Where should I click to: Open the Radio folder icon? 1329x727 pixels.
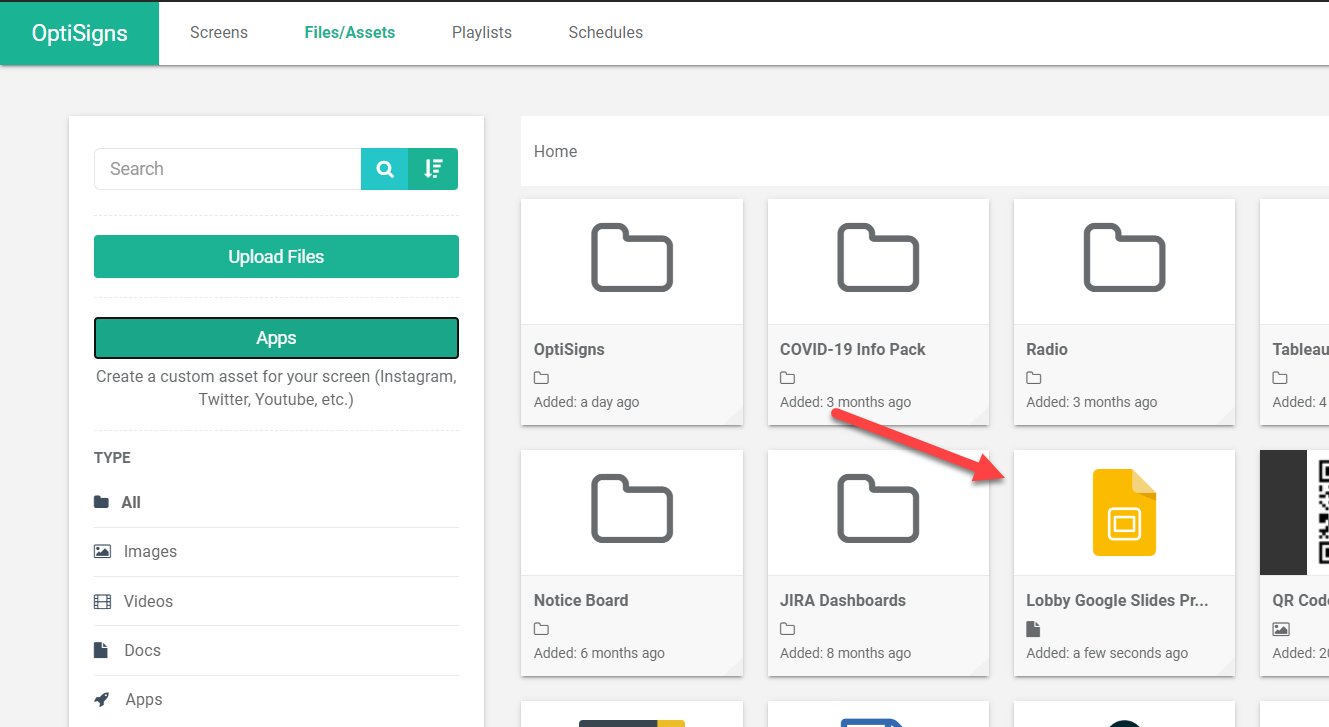tap(1124, 258)
